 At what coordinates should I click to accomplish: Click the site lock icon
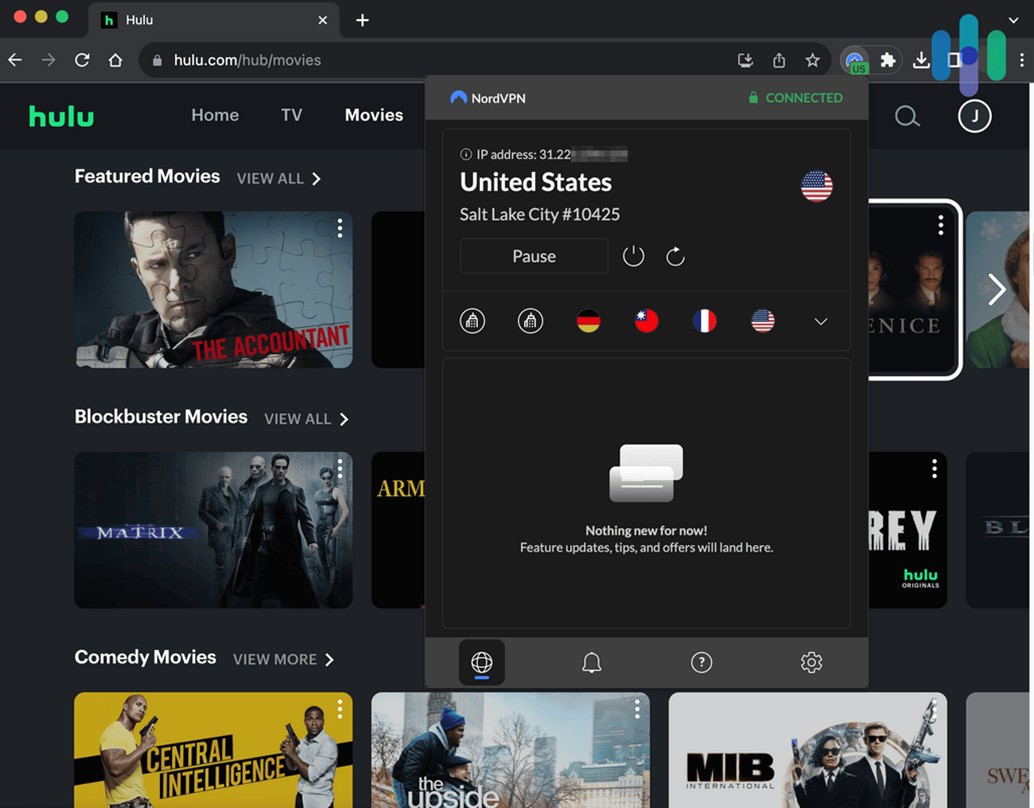click(157, 61)
